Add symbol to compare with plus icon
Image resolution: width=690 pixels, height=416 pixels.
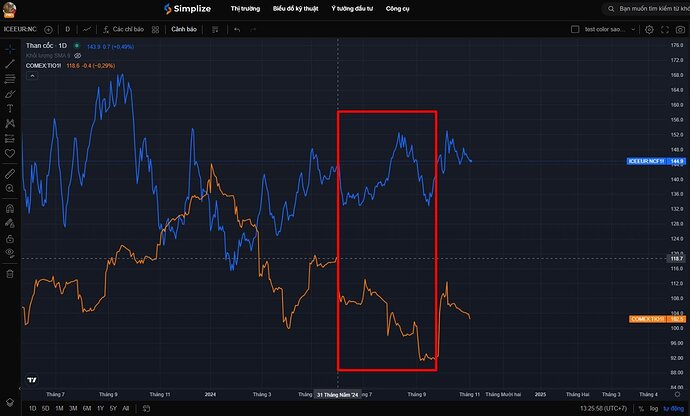48,29
